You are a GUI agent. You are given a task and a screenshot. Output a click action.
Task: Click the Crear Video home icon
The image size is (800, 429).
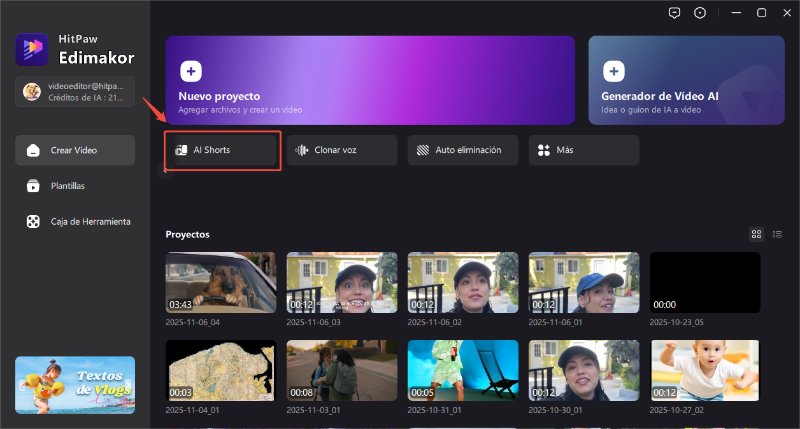click(33, 150)
